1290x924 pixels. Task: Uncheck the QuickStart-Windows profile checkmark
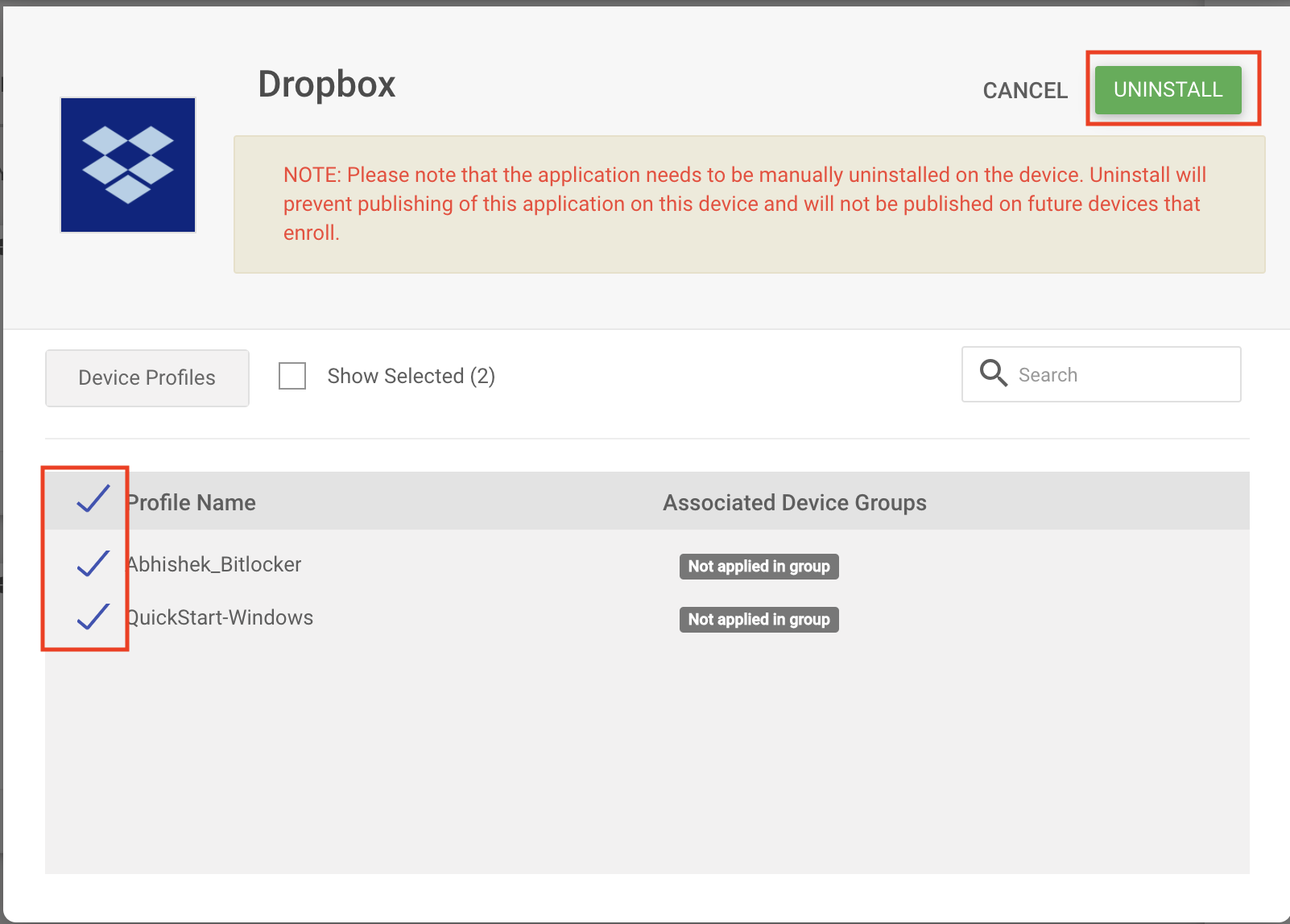coord(93,617)
